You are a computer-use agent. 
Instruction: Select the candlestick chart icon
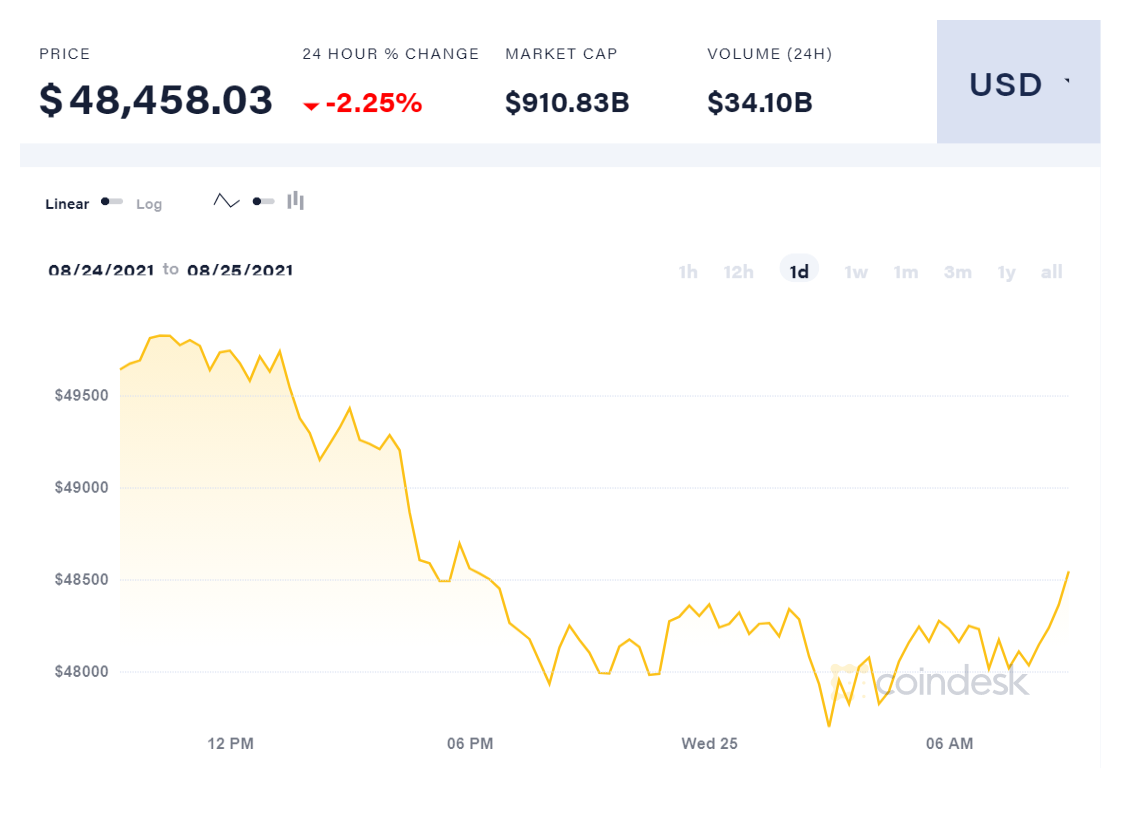[x=295, y=201]
